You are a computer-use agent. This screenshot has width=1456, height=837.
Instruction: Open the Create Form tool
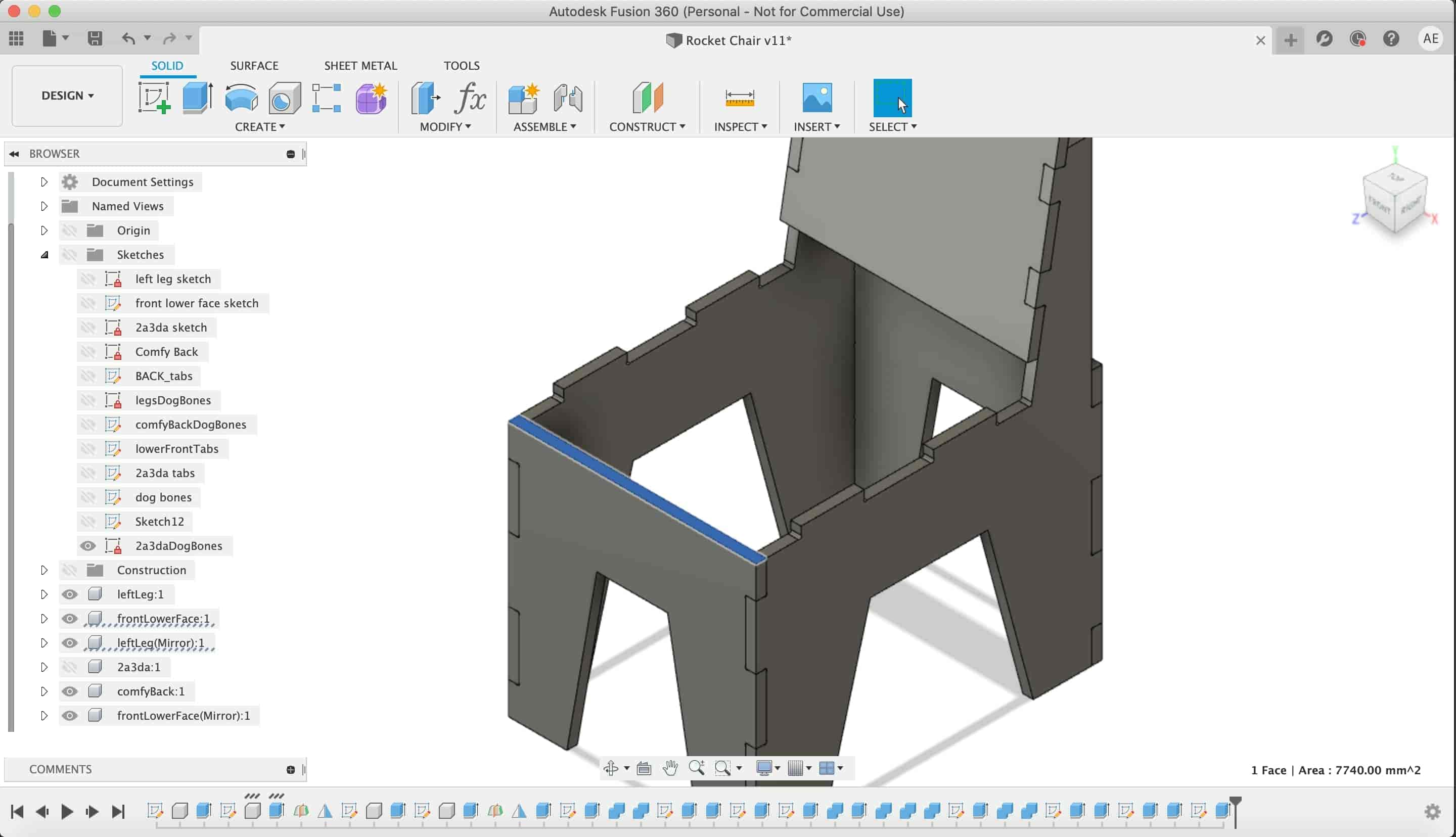(371, 97)
